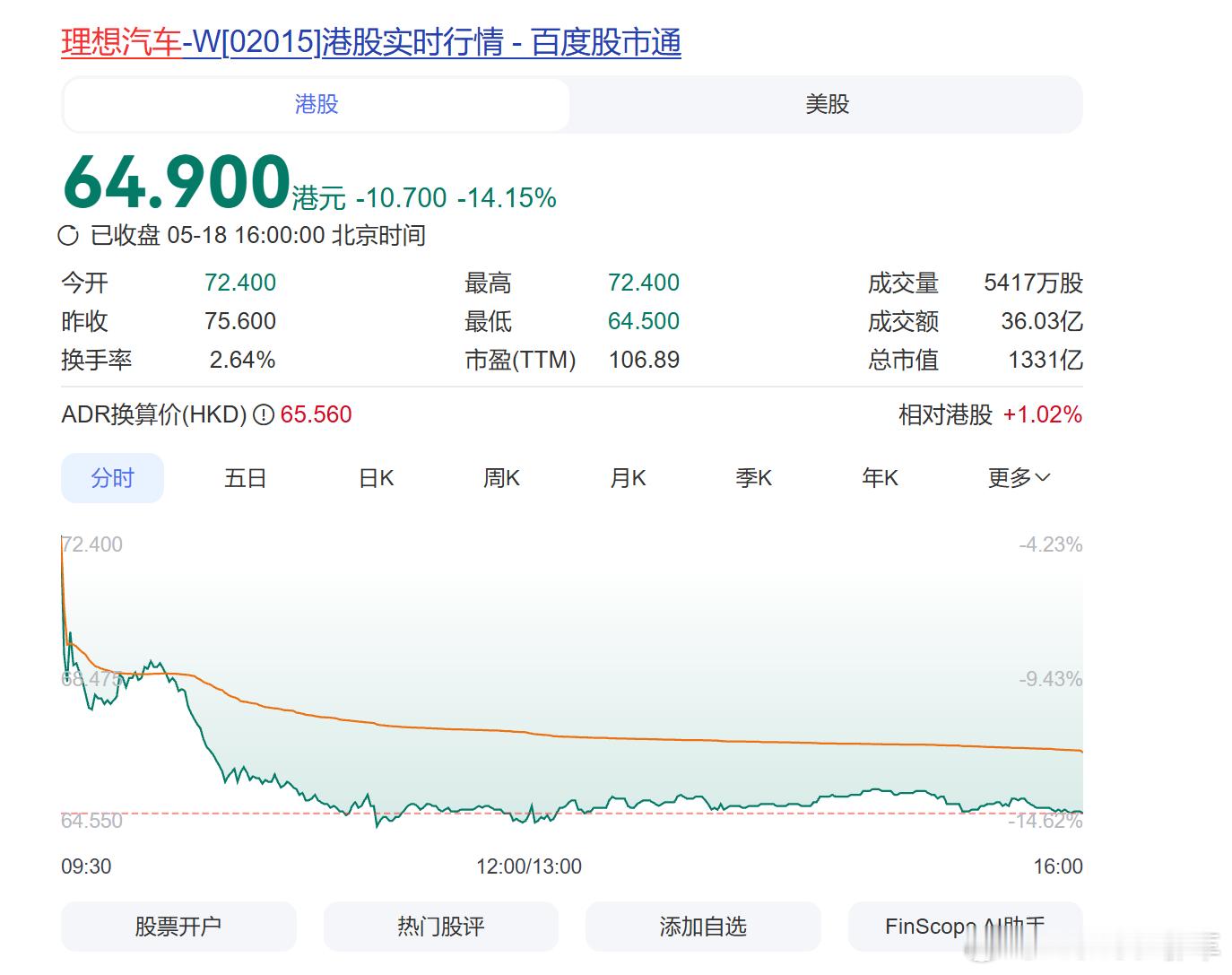
Task: Click the 相对港股 +1.02% value
Action: coord(1043,414)
